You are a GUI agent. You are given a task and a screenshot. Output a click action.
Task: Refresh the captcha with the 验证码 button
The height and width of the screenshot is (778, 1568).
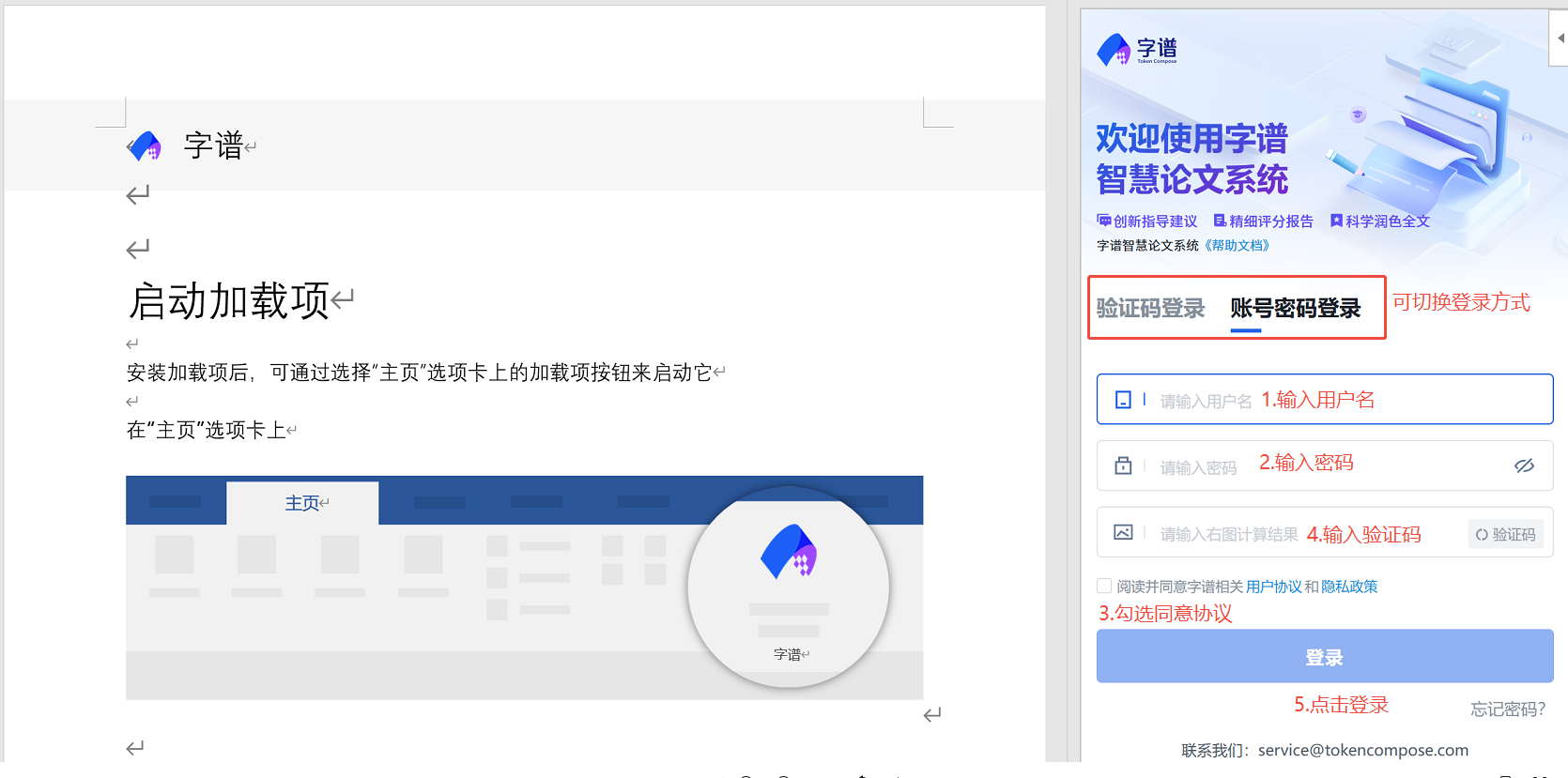click(1505, 534)
